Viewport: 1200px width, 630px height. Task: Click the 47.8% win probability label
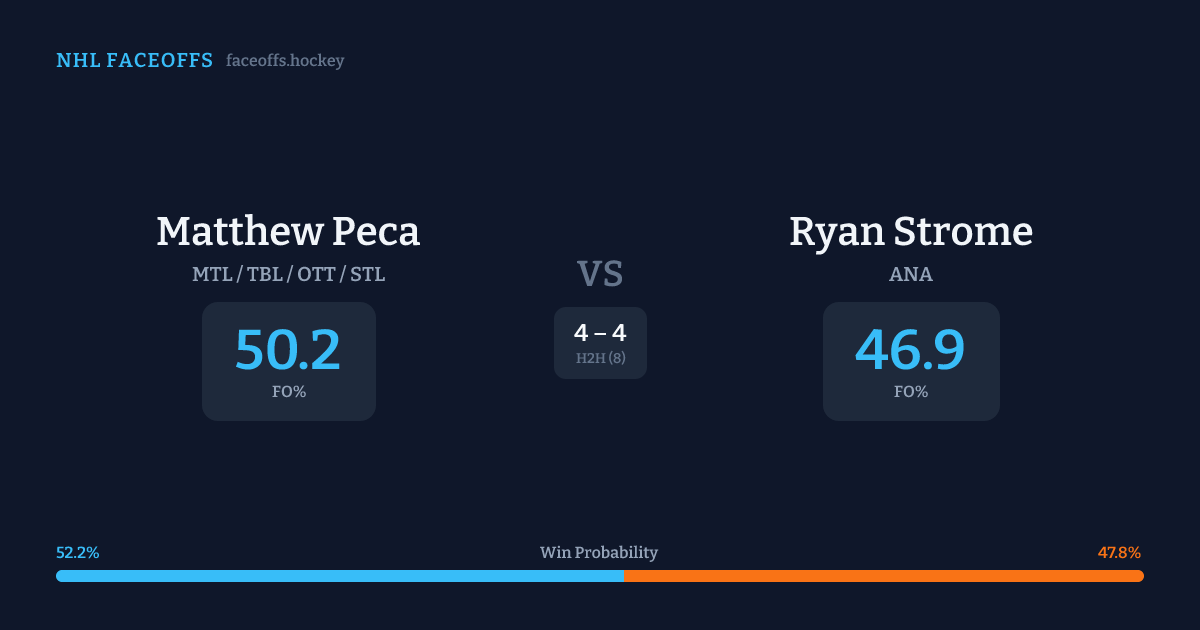[1119, 552]
